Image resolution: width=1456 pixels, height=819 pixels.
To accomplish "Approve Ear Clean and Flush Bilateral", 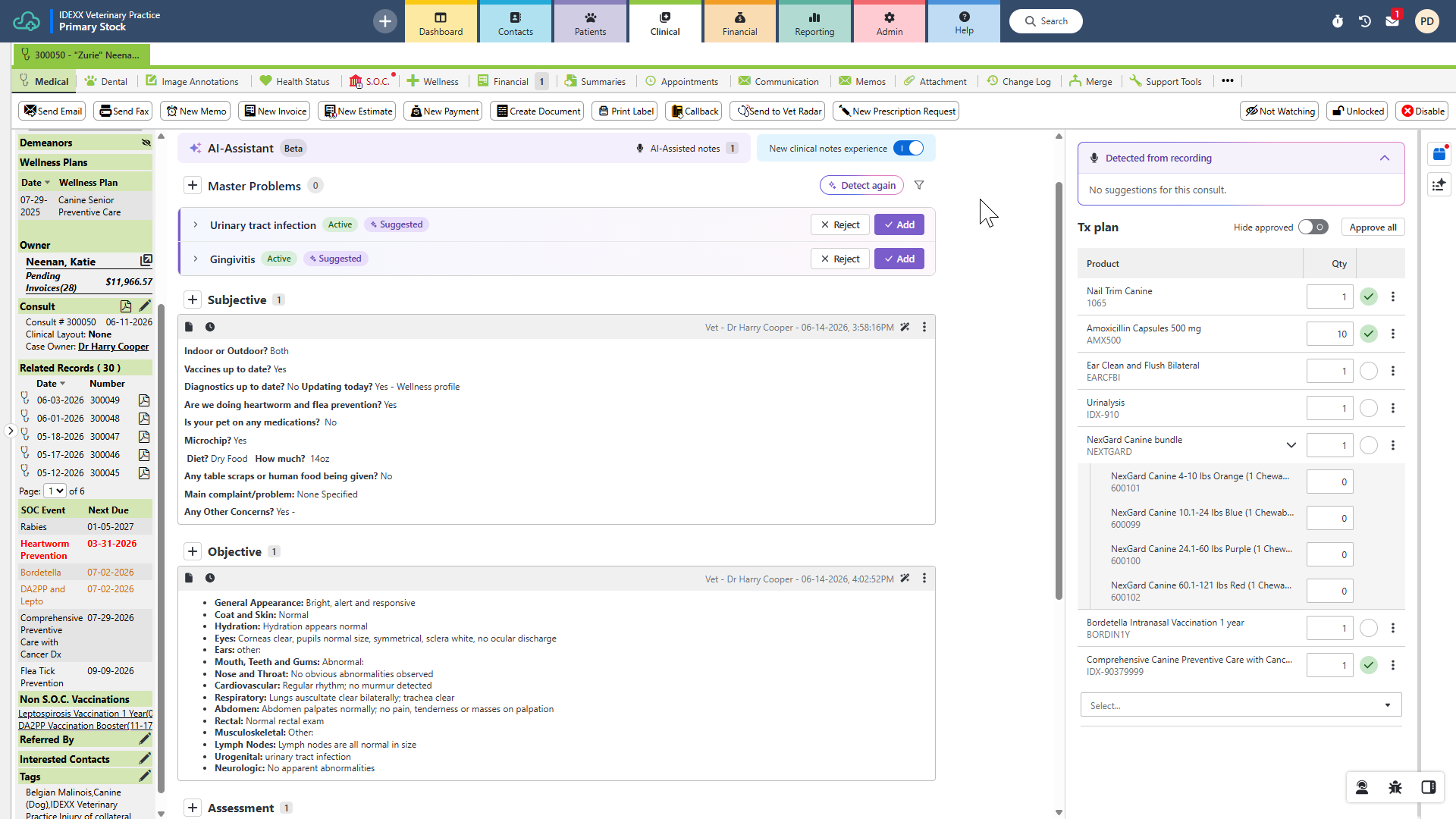I will 1369,371.
